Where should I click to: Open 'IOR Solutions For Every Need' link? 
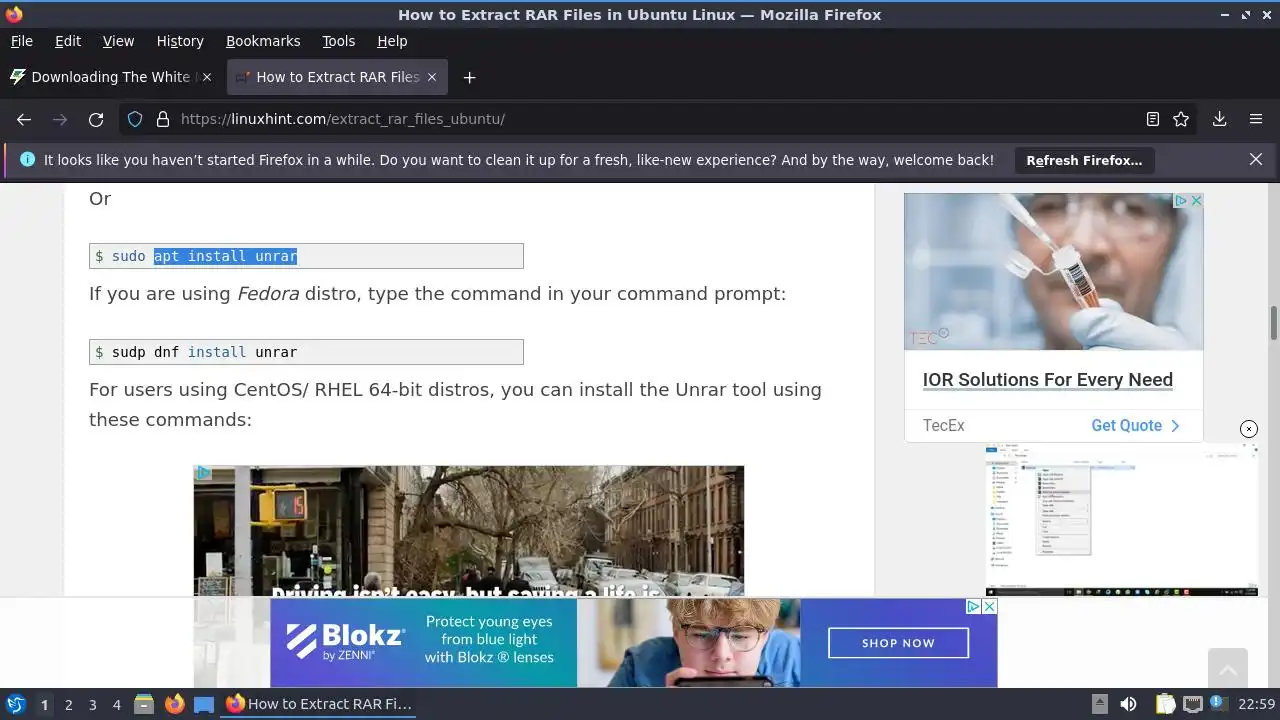1047,380
